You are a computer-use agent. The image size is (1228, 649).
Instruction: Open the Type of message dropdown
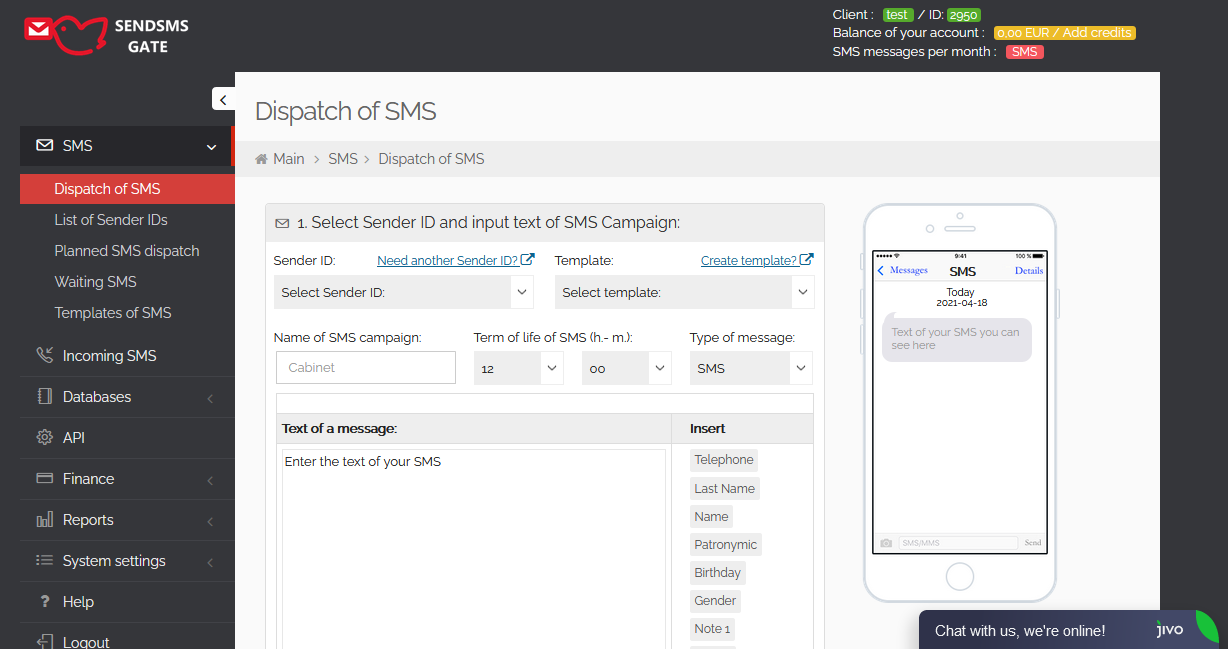pos(750,368)
